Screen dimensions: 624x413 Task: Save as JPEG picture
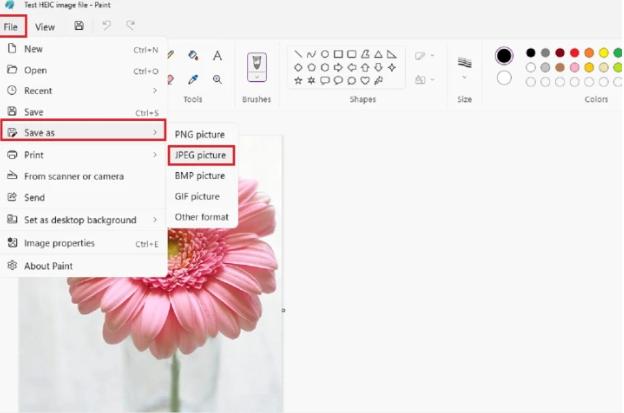201,155
